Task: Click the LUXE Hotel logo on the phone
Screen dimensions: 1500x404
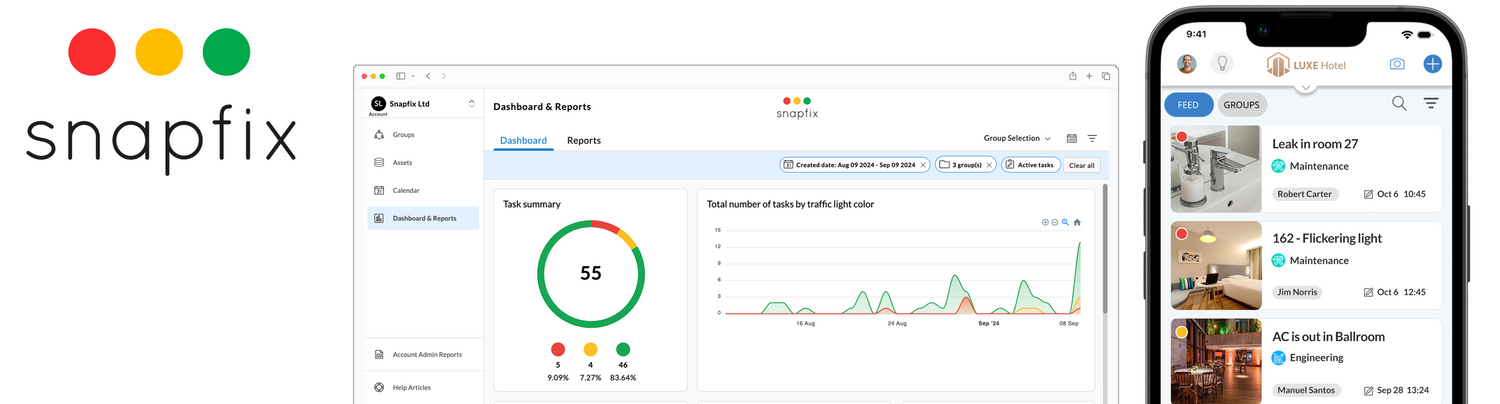Action: (1305, 65)
